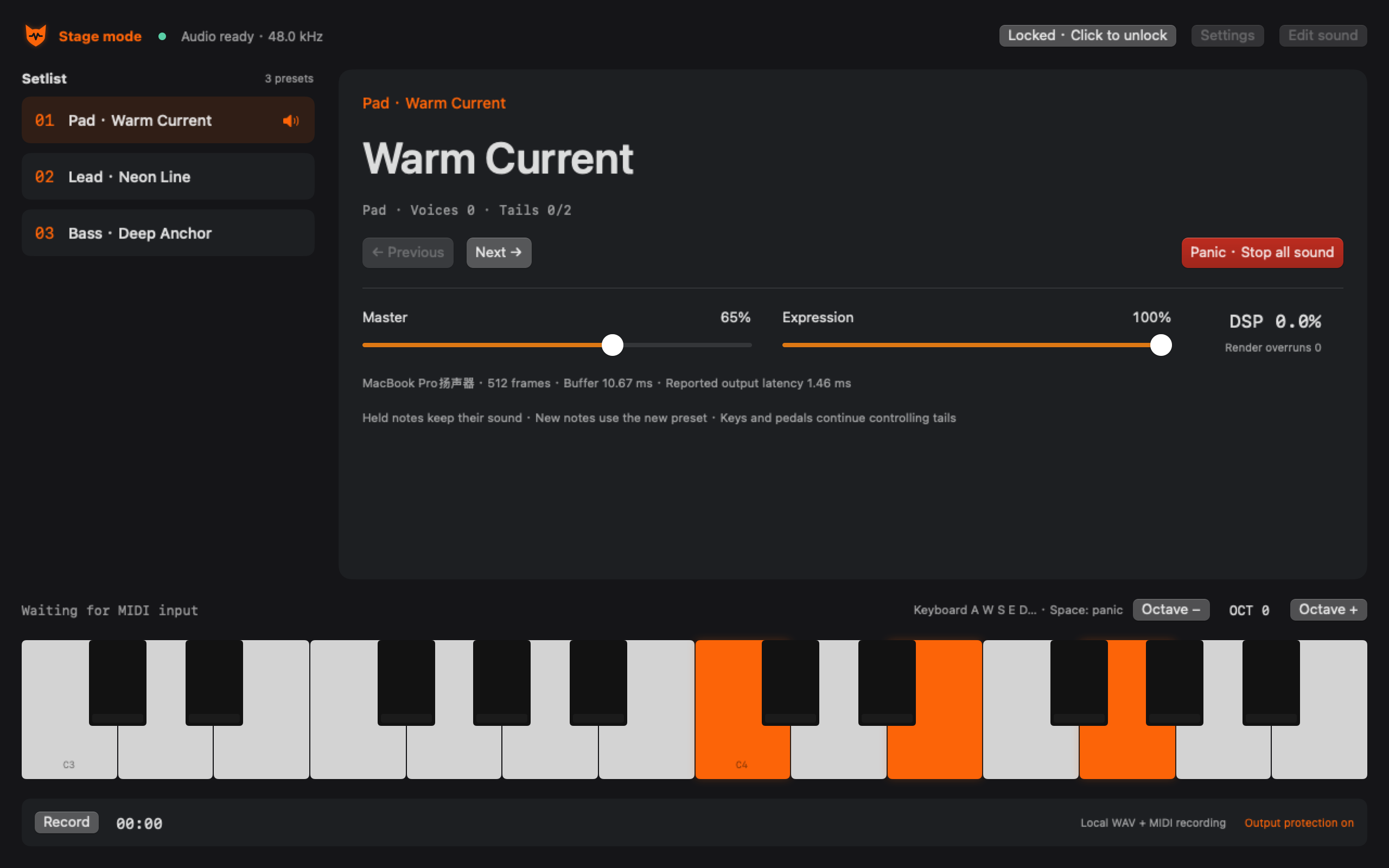Click the large 'Warm Current' heading

498,158
